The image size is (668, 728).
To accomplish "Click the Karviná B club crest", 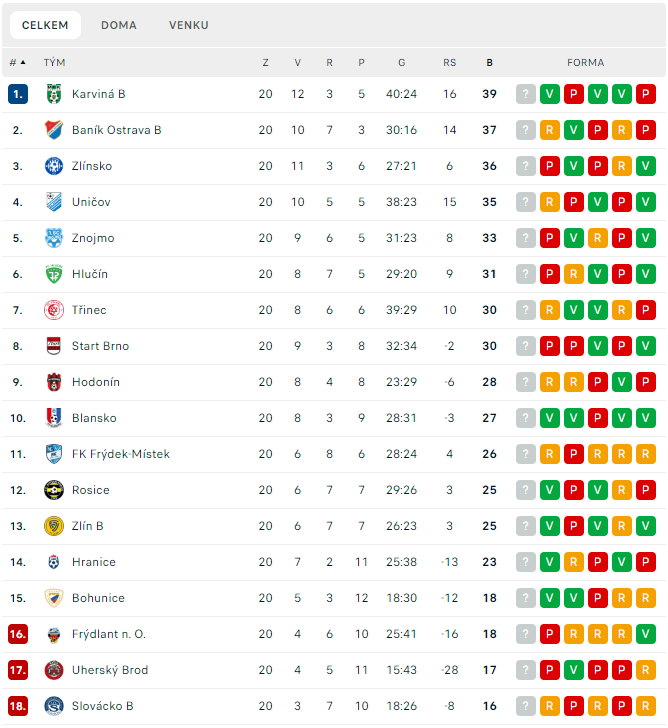I will click(54, 94).
